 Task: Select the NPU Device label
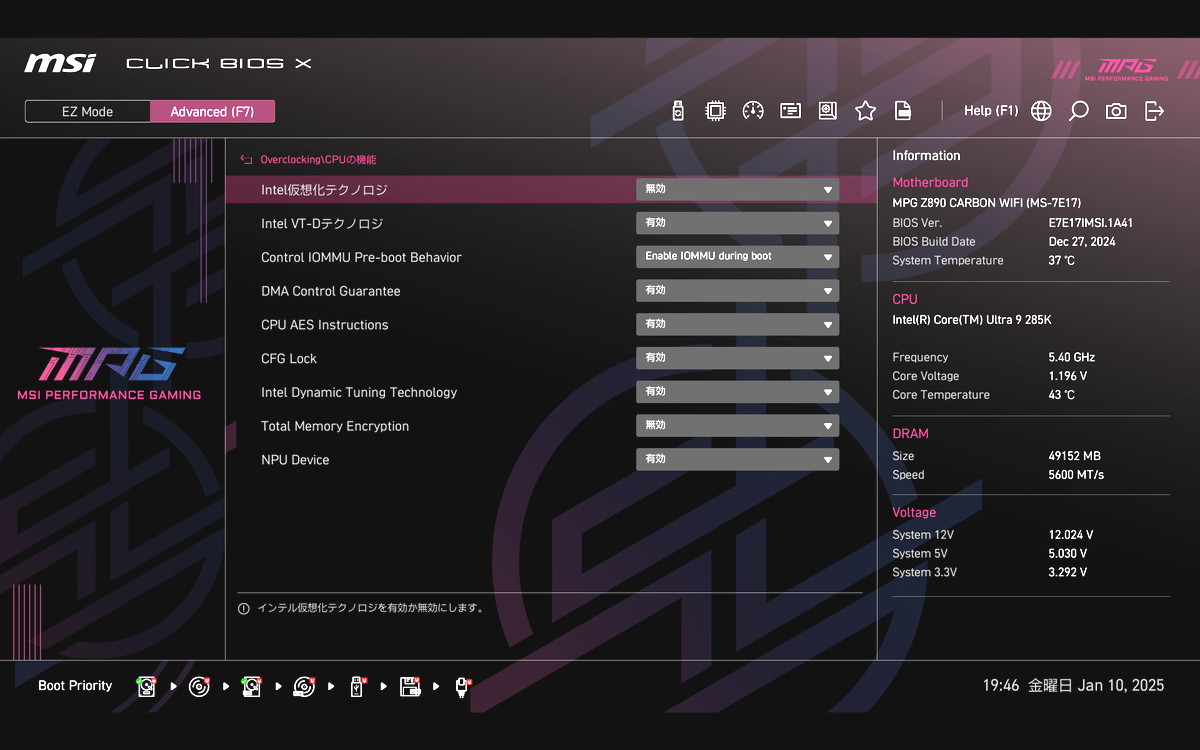tap(295, 460)
